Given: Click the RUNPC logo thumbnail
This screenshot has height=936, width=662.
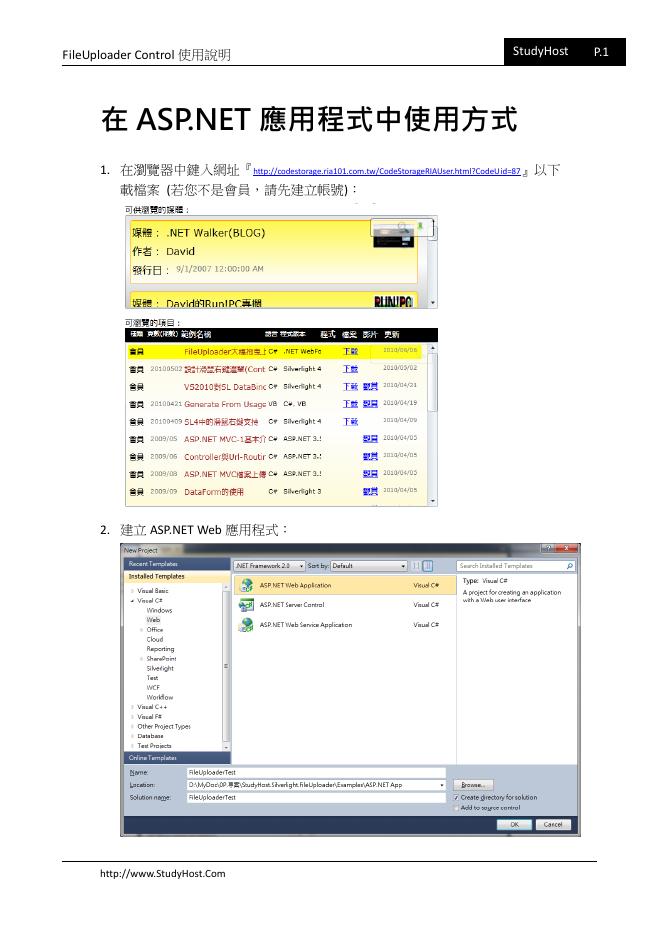Looking at the screenshot, I should (393, 303).
